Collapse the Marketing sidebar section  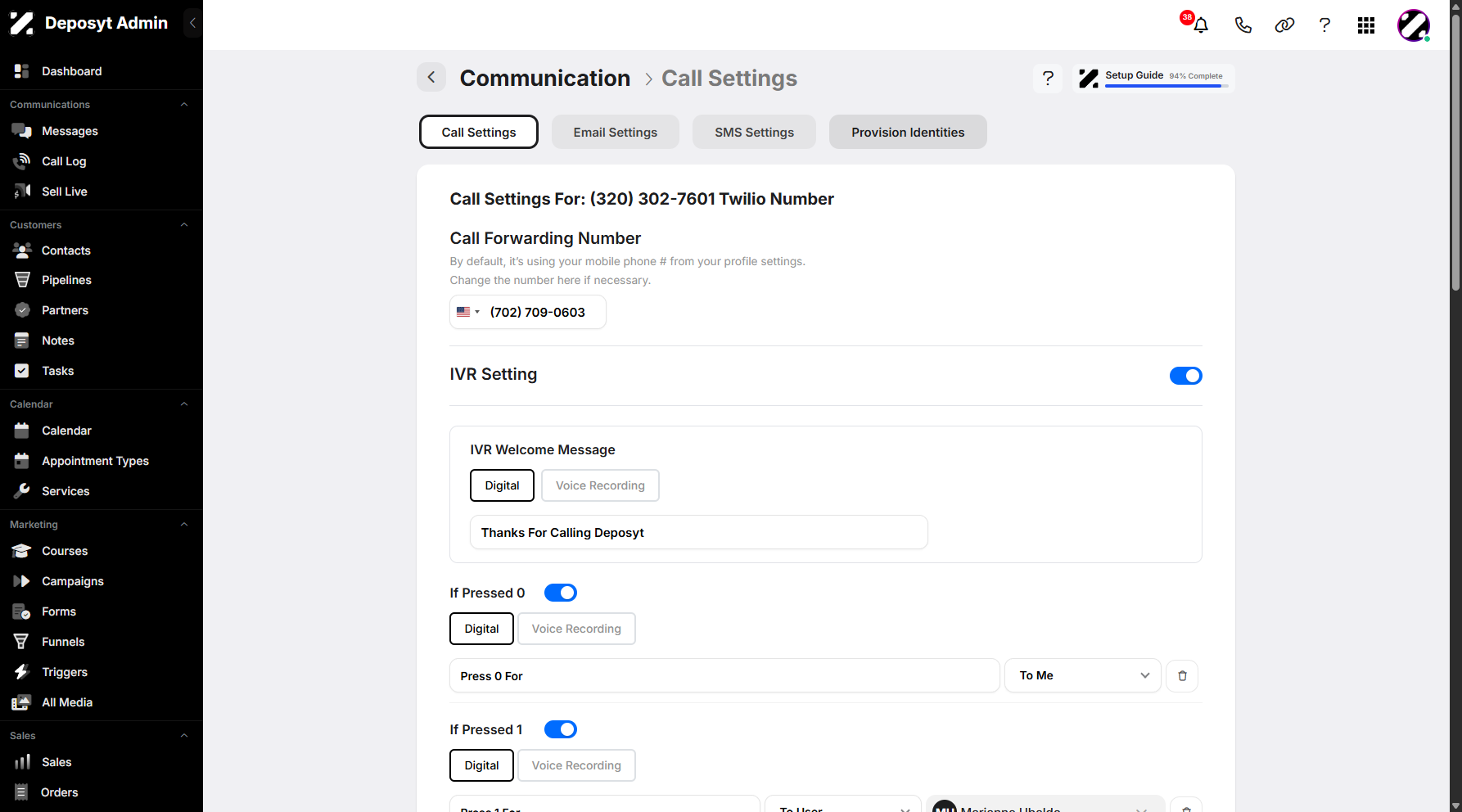(x=184, y=525)
